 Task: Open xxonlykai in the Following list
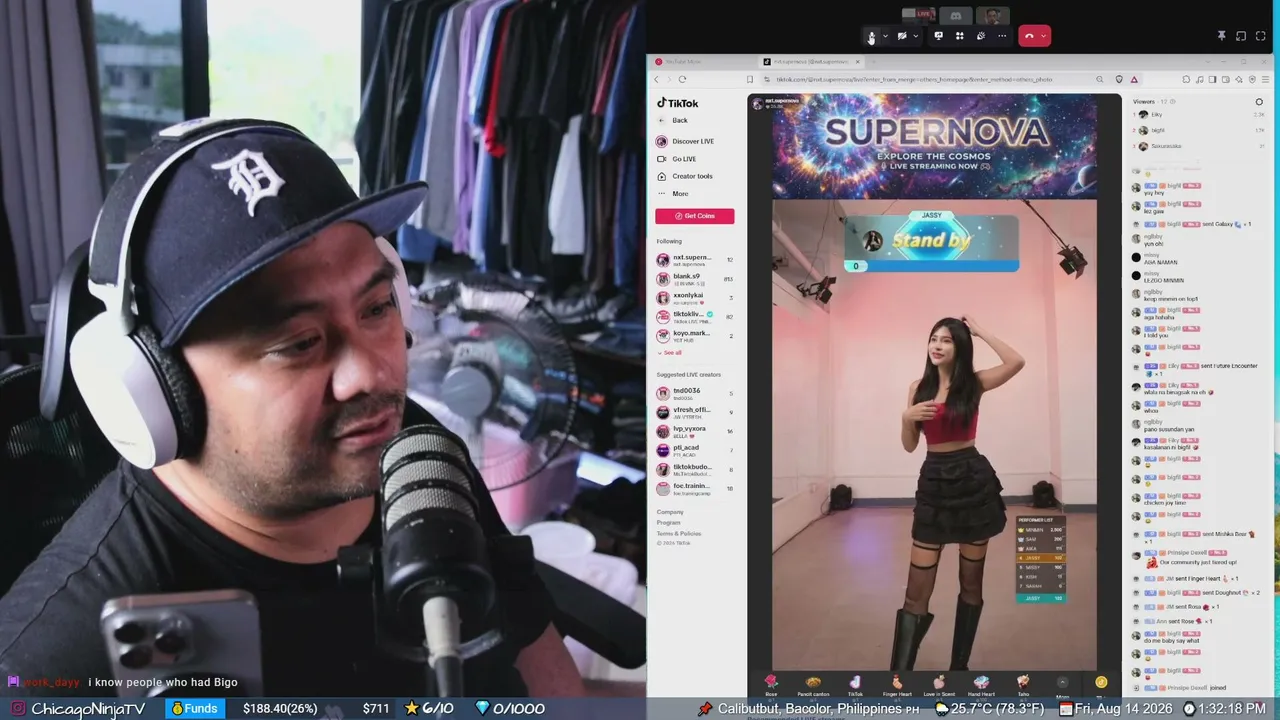[x=695, y=297]
